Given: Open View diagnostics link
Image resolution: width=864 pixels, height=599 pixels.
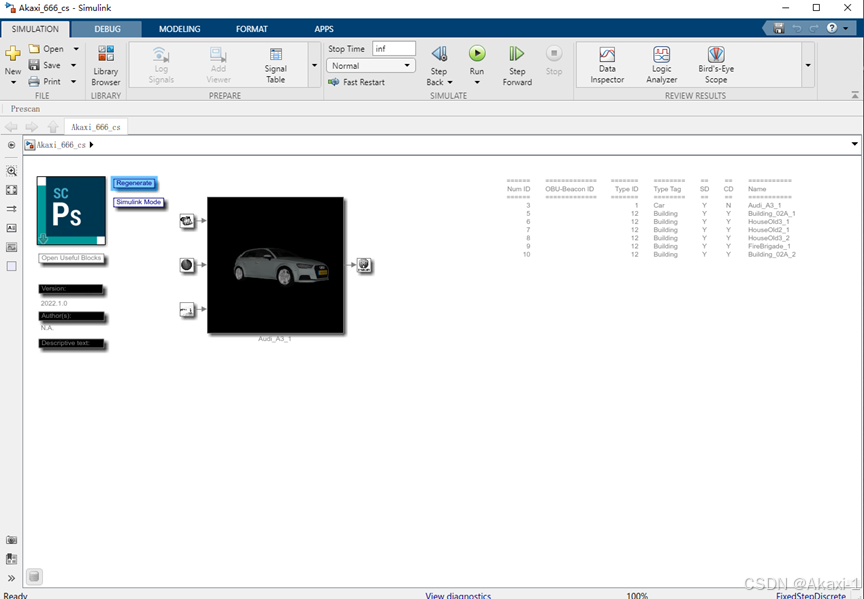Looking at the screenshot, I should click(x=458, y=595).
